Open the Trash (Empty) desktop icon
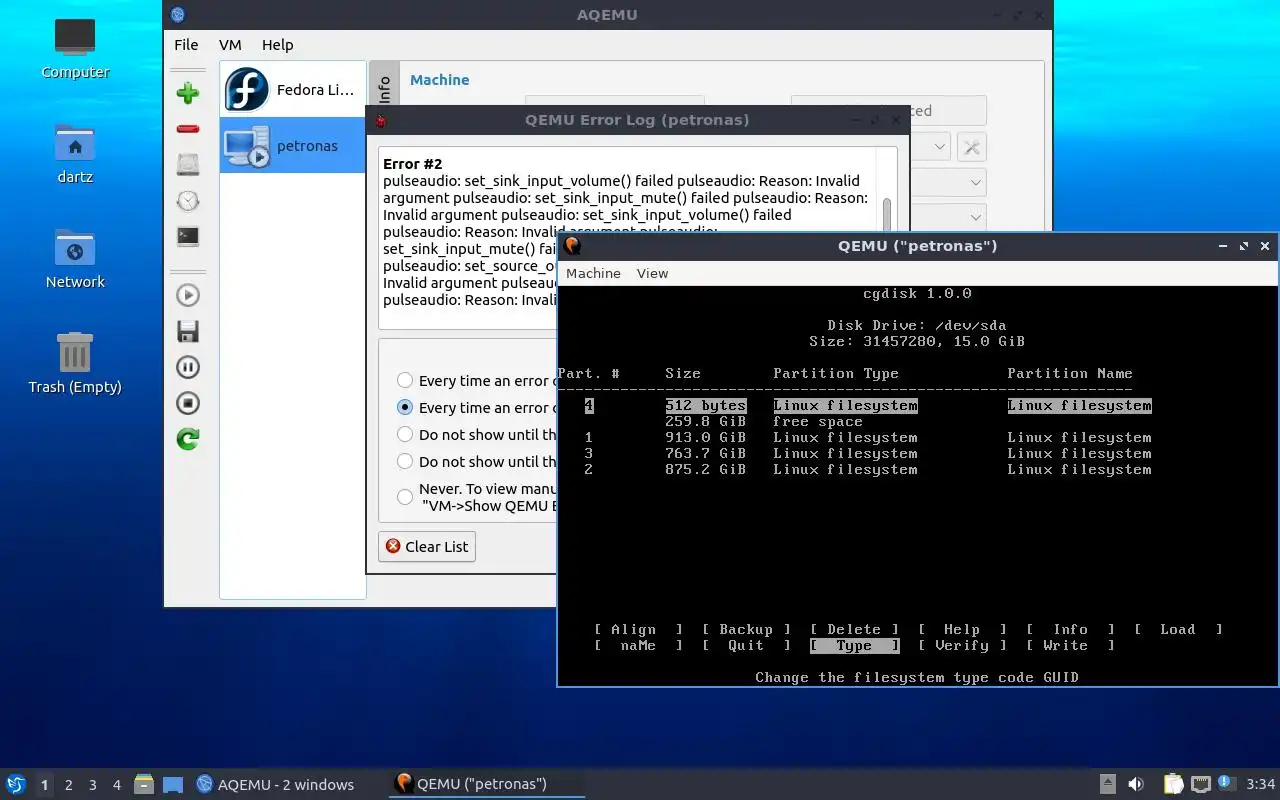The height and width of the screenshot is (800, 1280). [x=75, y=364]
